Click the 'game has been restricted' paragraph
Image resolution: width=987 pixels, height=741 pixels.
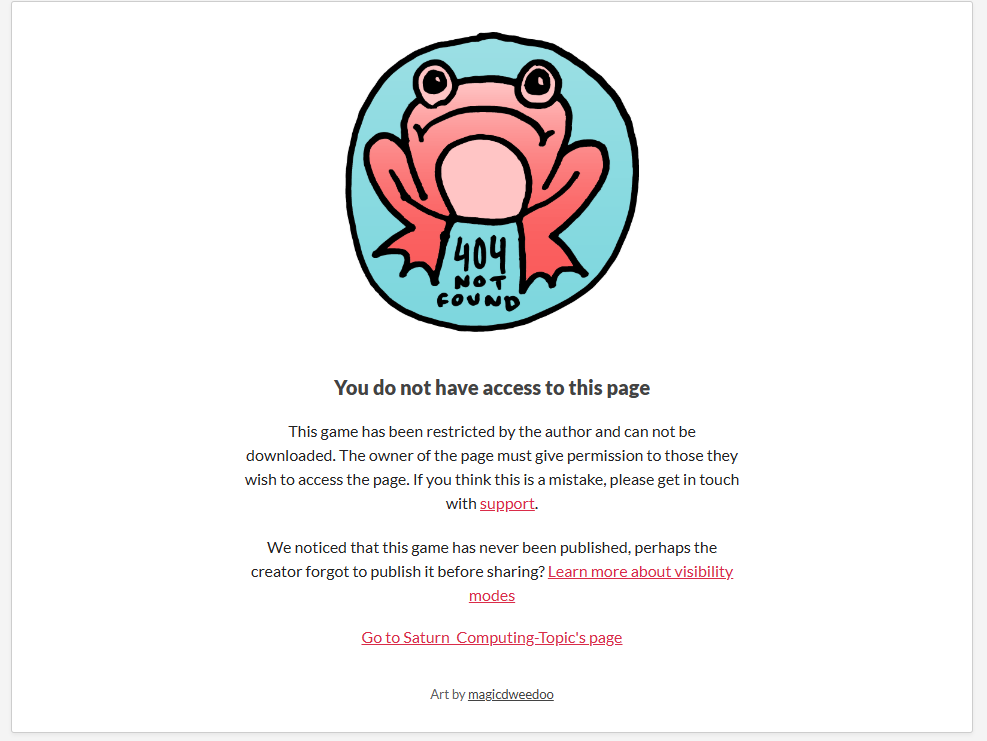tap(492, 467)
